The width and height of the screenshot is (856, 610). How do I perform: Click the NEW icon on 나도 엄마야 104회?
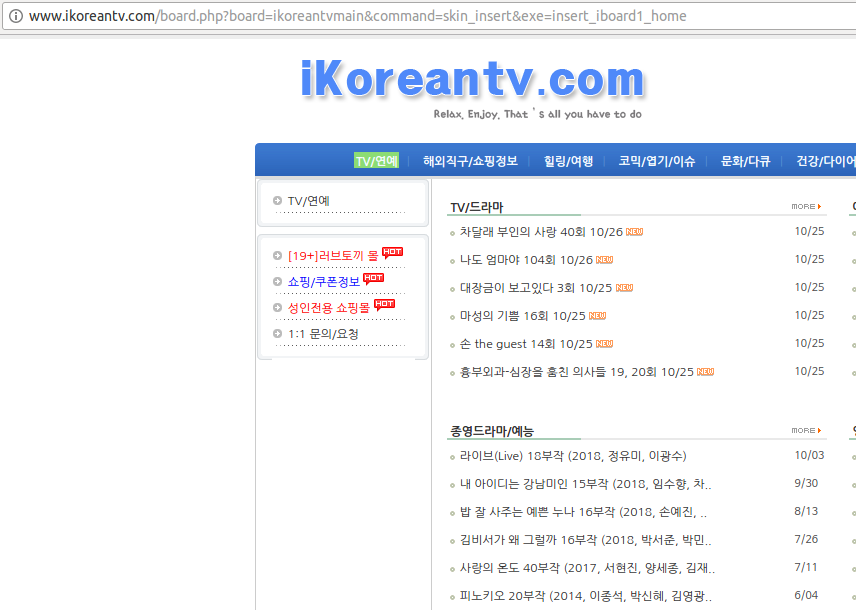point(605,258)
